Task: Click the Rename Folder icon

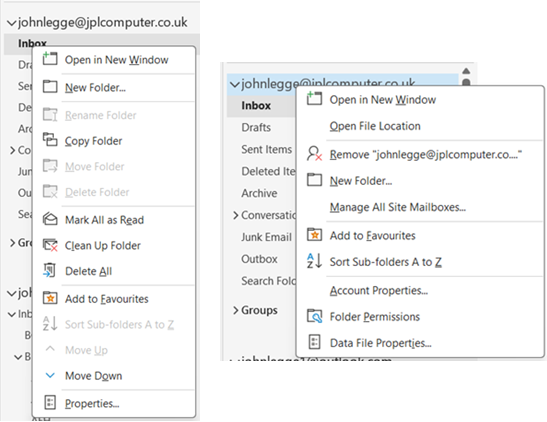Action: tap(50, 114)
